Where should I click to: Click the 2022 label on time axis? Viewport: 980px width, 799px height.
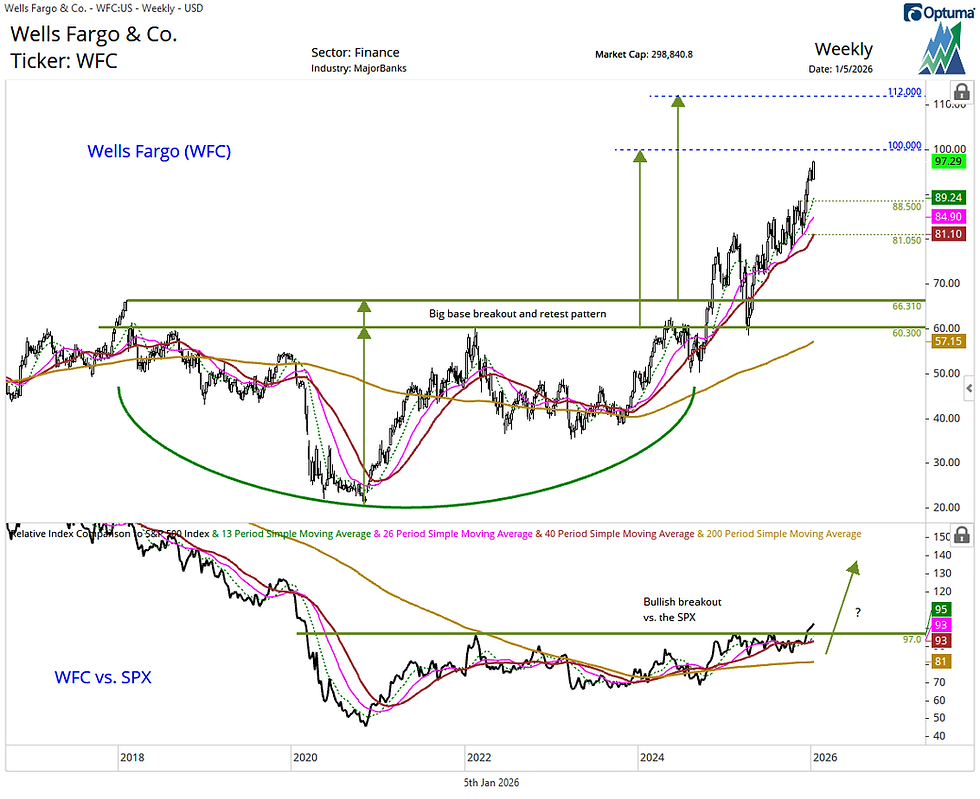pos(479,758)
